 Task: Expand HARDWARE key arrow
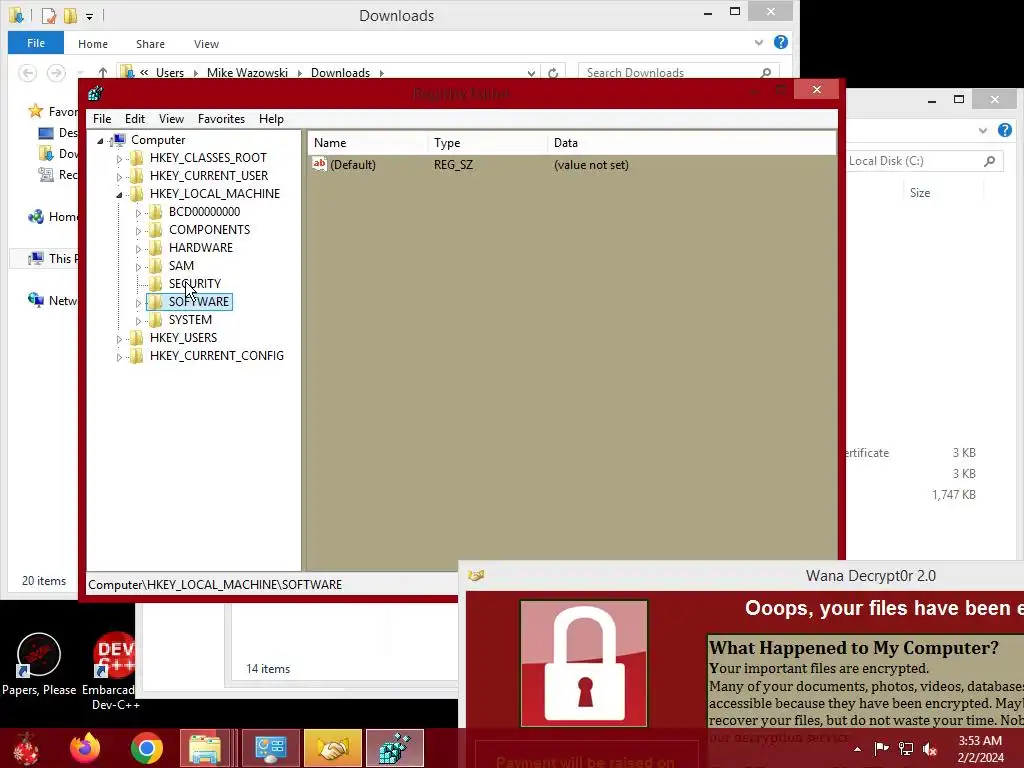(x=138, y=249)
